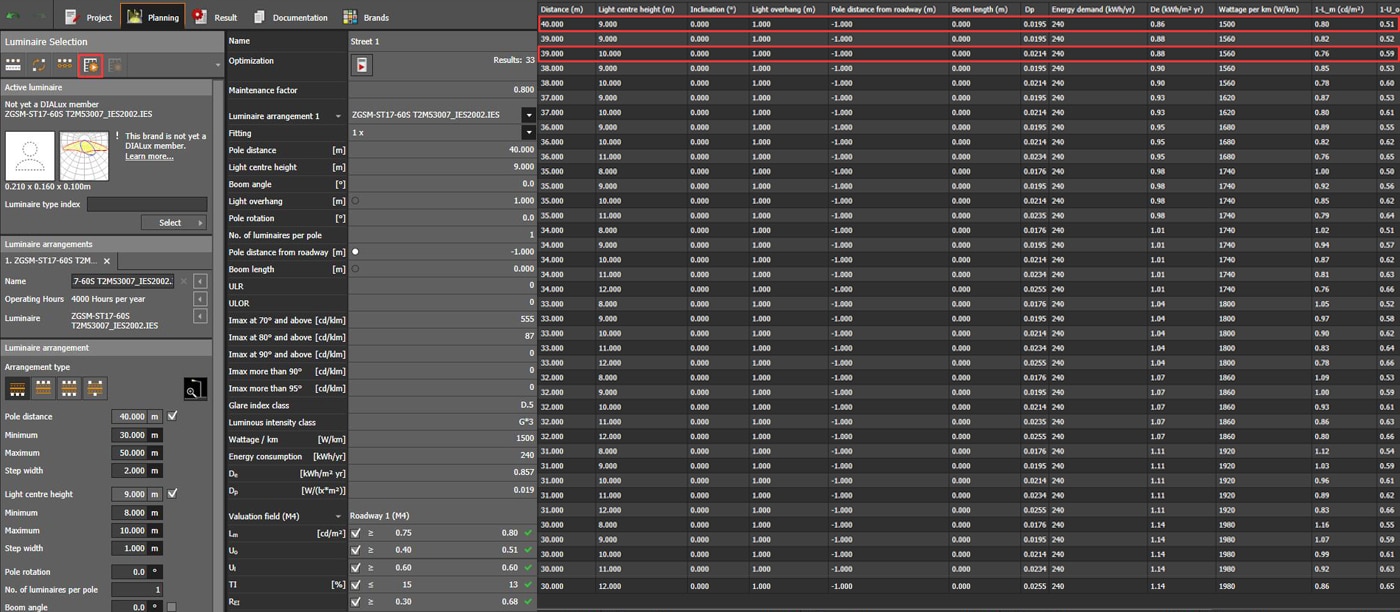Open the luminaire file dropdown ZGSM-ST17-60S
Screen dimensions: 1400x612
pyautogui.click(x=528, y=115)
